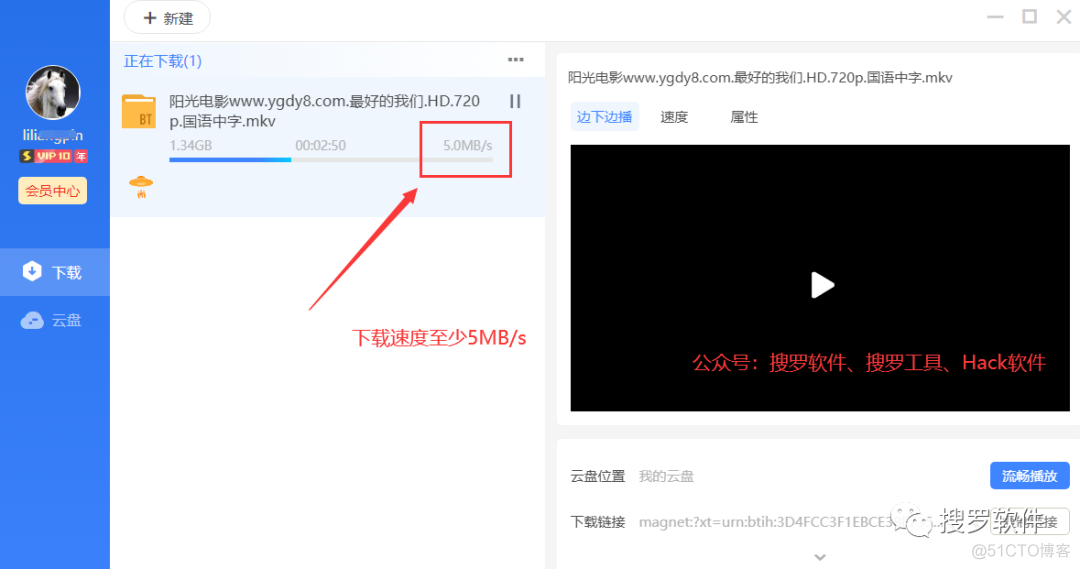This screenshot has width=1080, height=569.
Task: Click the orange acceleration icon under the BT folder
Action: [141, 187]
